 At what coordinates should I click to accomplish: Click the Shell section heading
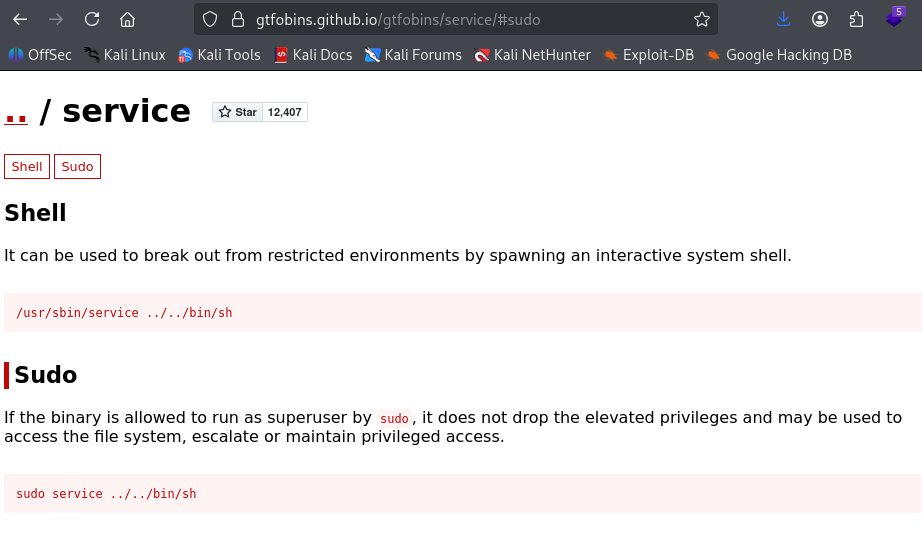(35, 213)
